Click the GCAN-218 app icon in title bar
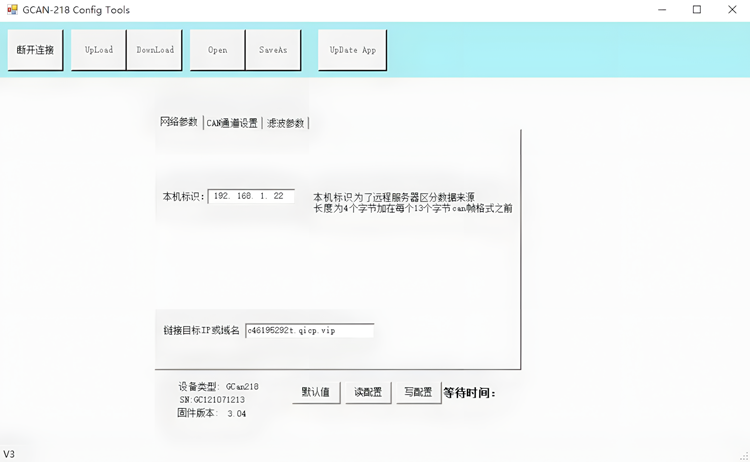The height and width of the screenshot is (462, 750). (12, 10)
